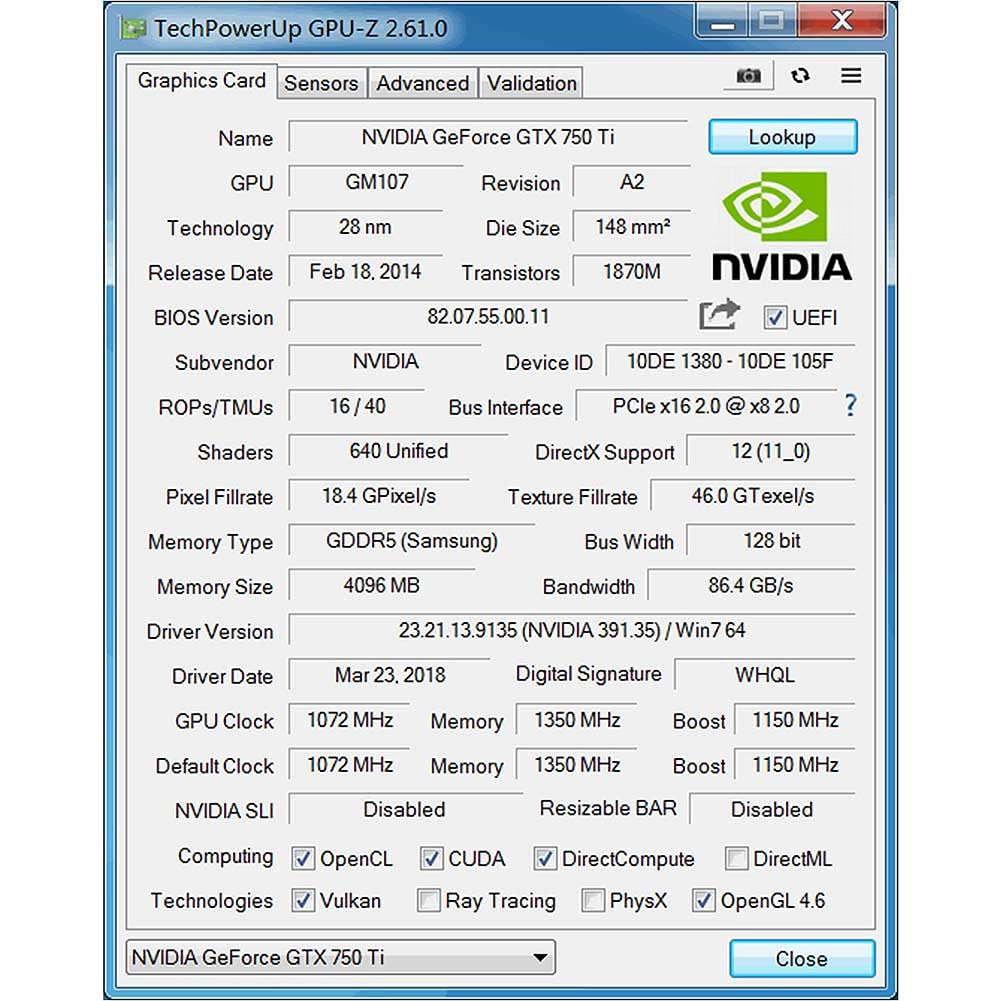This screenshot has width=1001, height=1001.
Task: Click the Die Size value 148 mm²
Action: [x=631, y=227]
